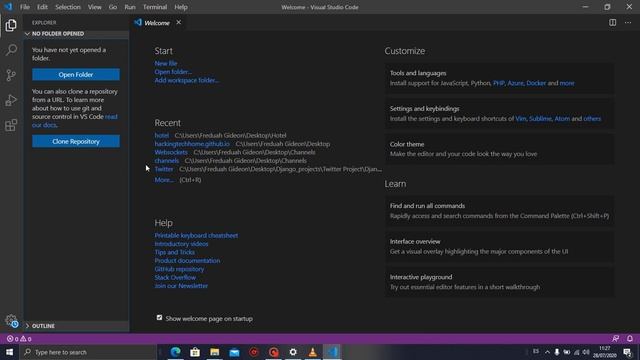Open Stack Overflow link
This screenshot has height=360, width=640.
click(x=175, y=278)
